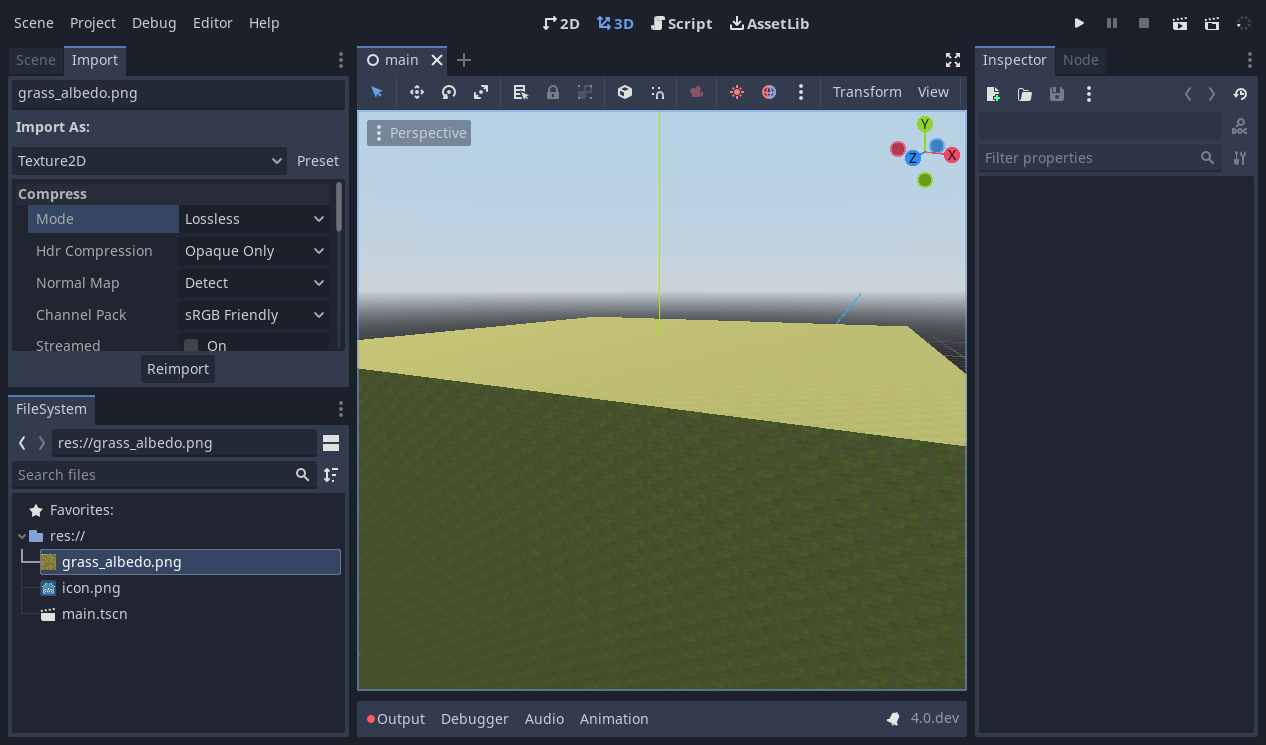Switch to the Node tab in Inspector
Screen dimensions: 1266x745
point(1081,60)
